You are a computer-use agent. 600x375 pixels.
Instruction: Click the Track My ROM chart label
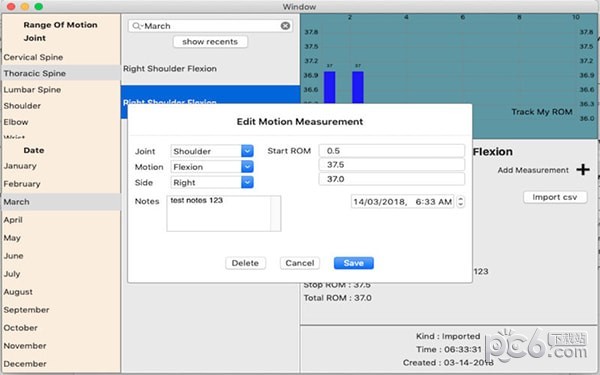click(542, 112)
